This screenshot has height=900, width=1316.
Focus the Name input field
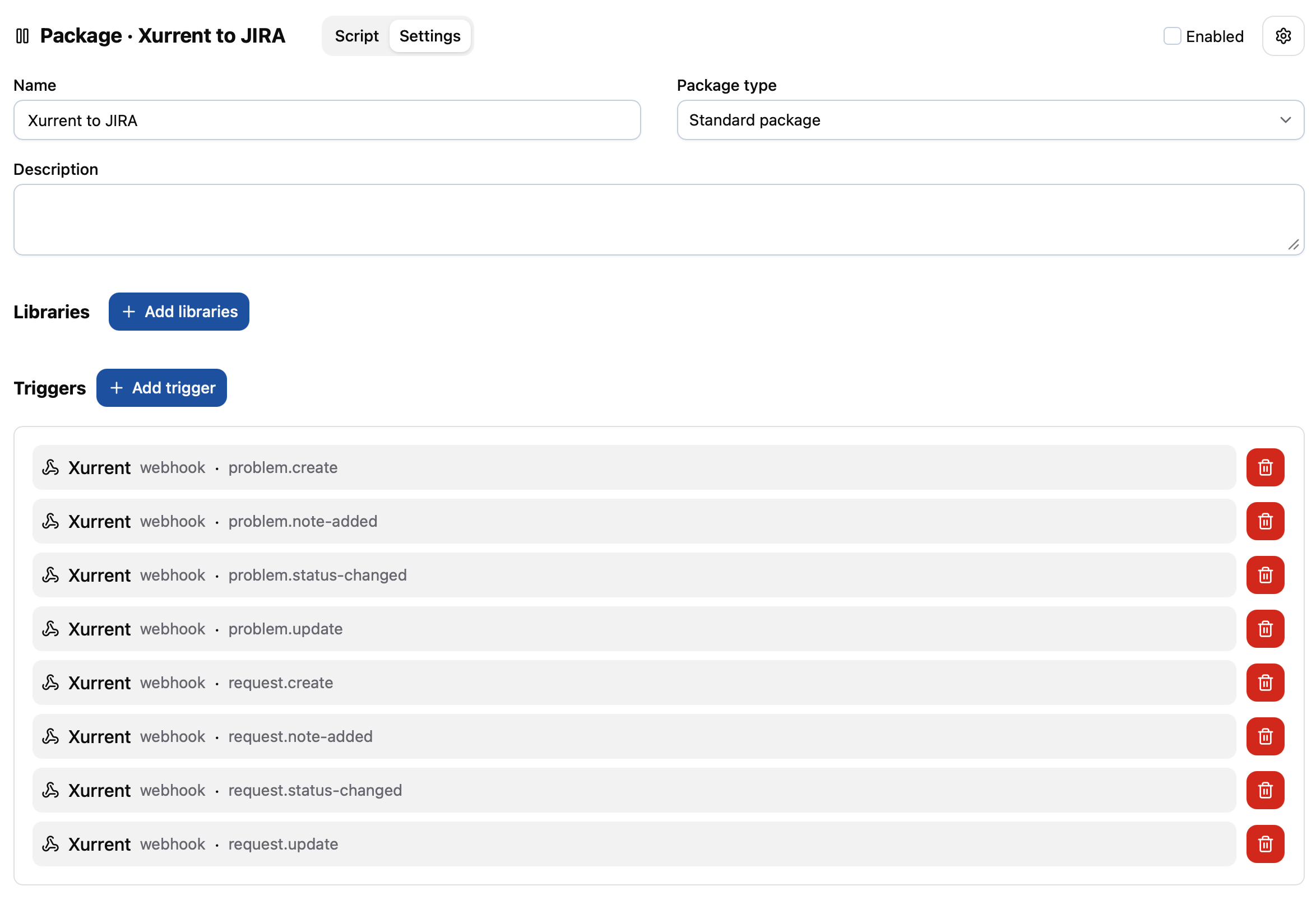[327, 120]
